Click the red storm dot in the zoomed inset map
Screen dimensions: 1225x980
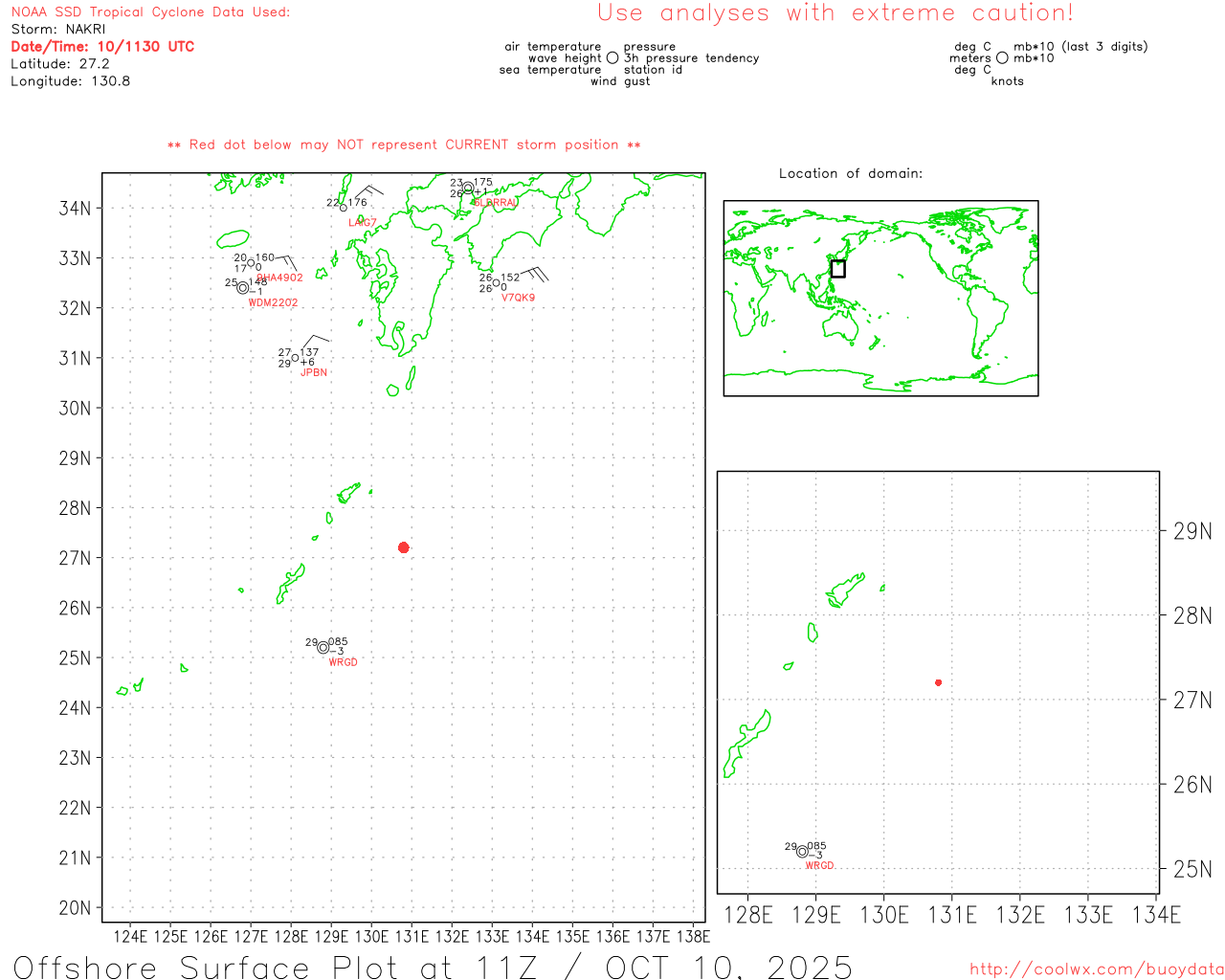tap(938, 682)
